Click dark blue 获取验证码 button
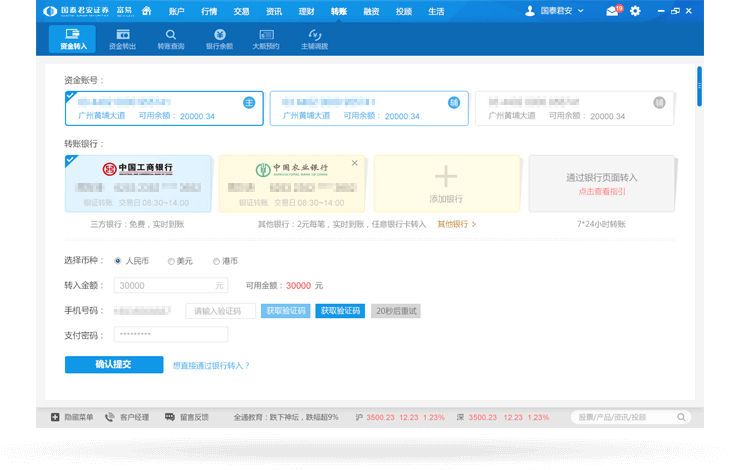 click(340, 311)
